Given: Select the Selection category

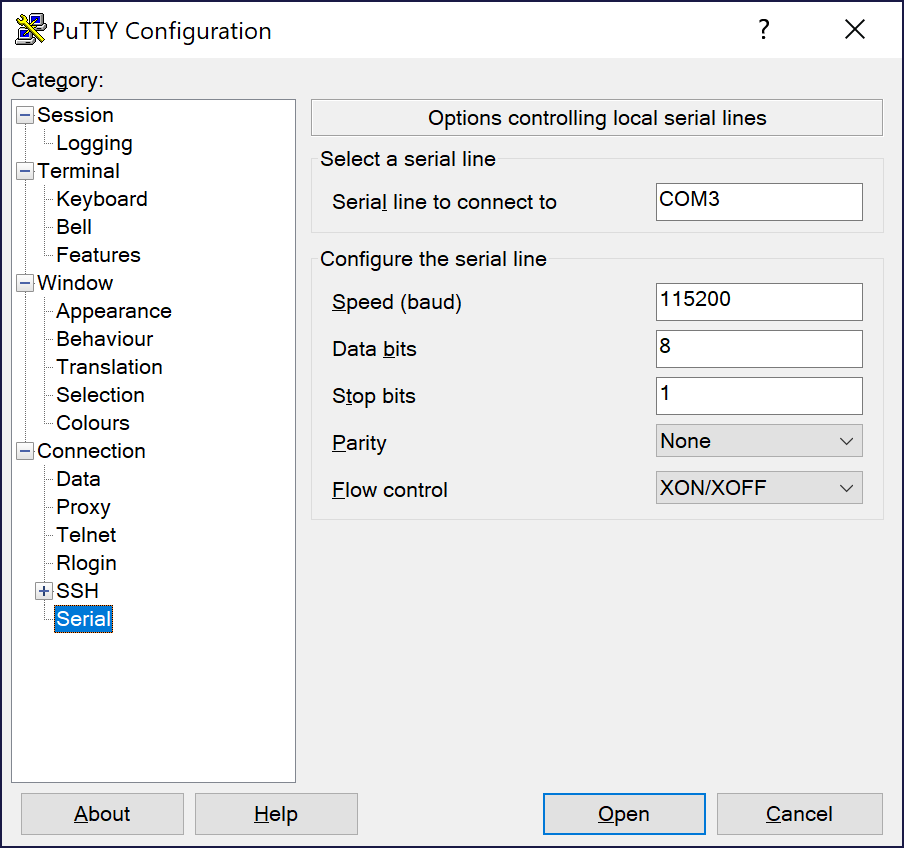Looking at the screenshot, I should (x=100, y=395).
